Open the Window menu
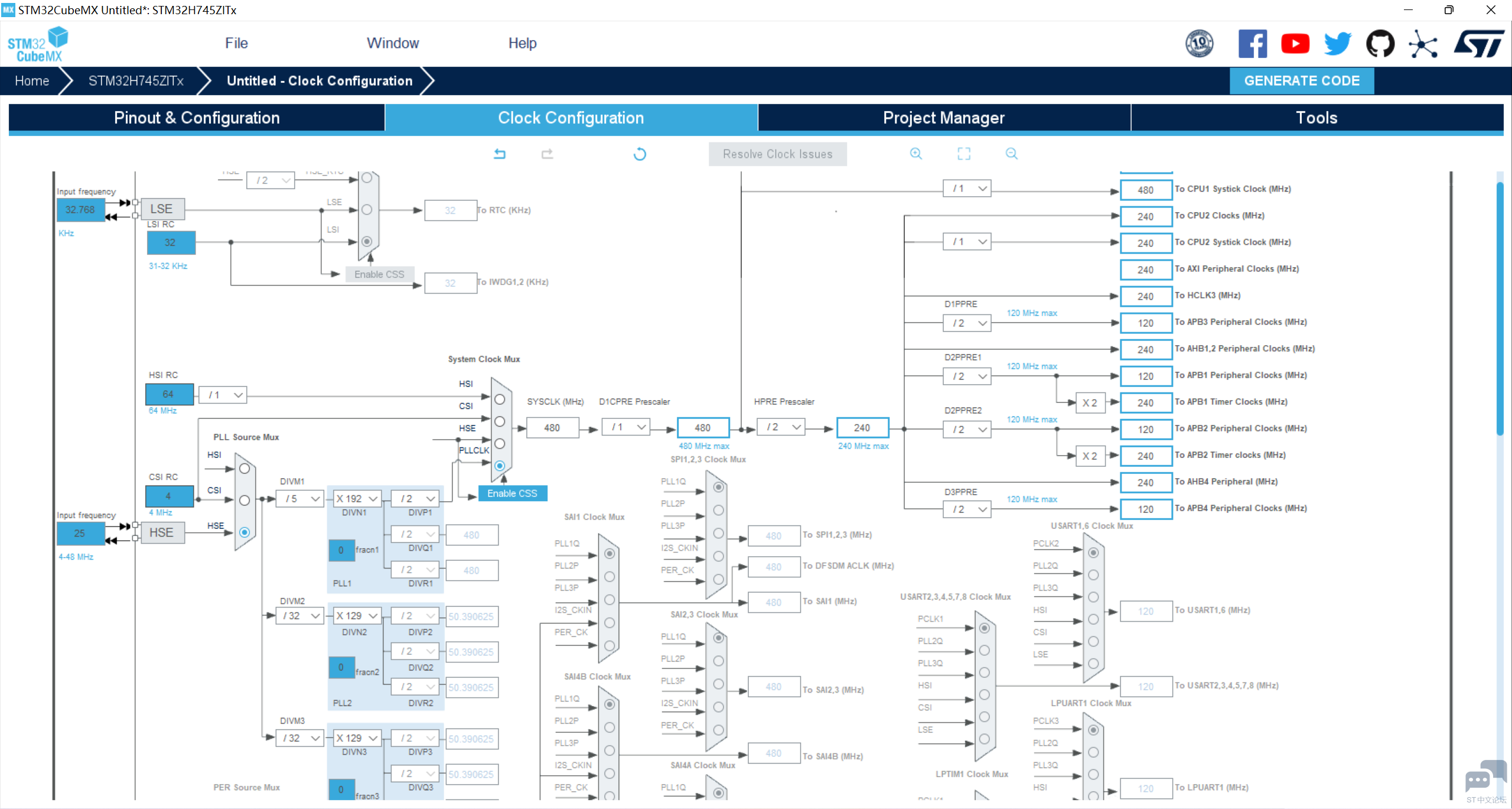Viewport: 1512px width, 809px height. tap(393, 43)
